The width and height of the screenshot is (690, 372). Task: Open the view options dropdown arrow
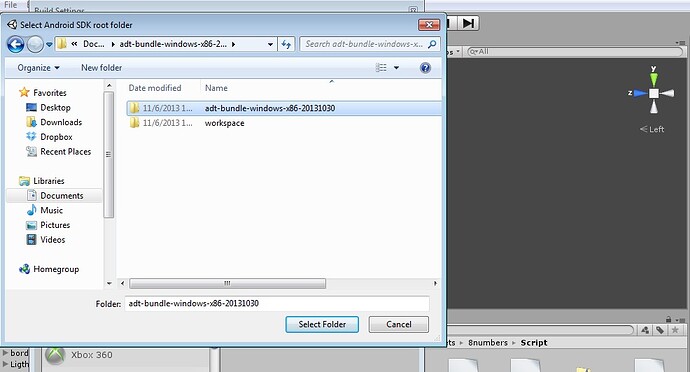point(396,68)
